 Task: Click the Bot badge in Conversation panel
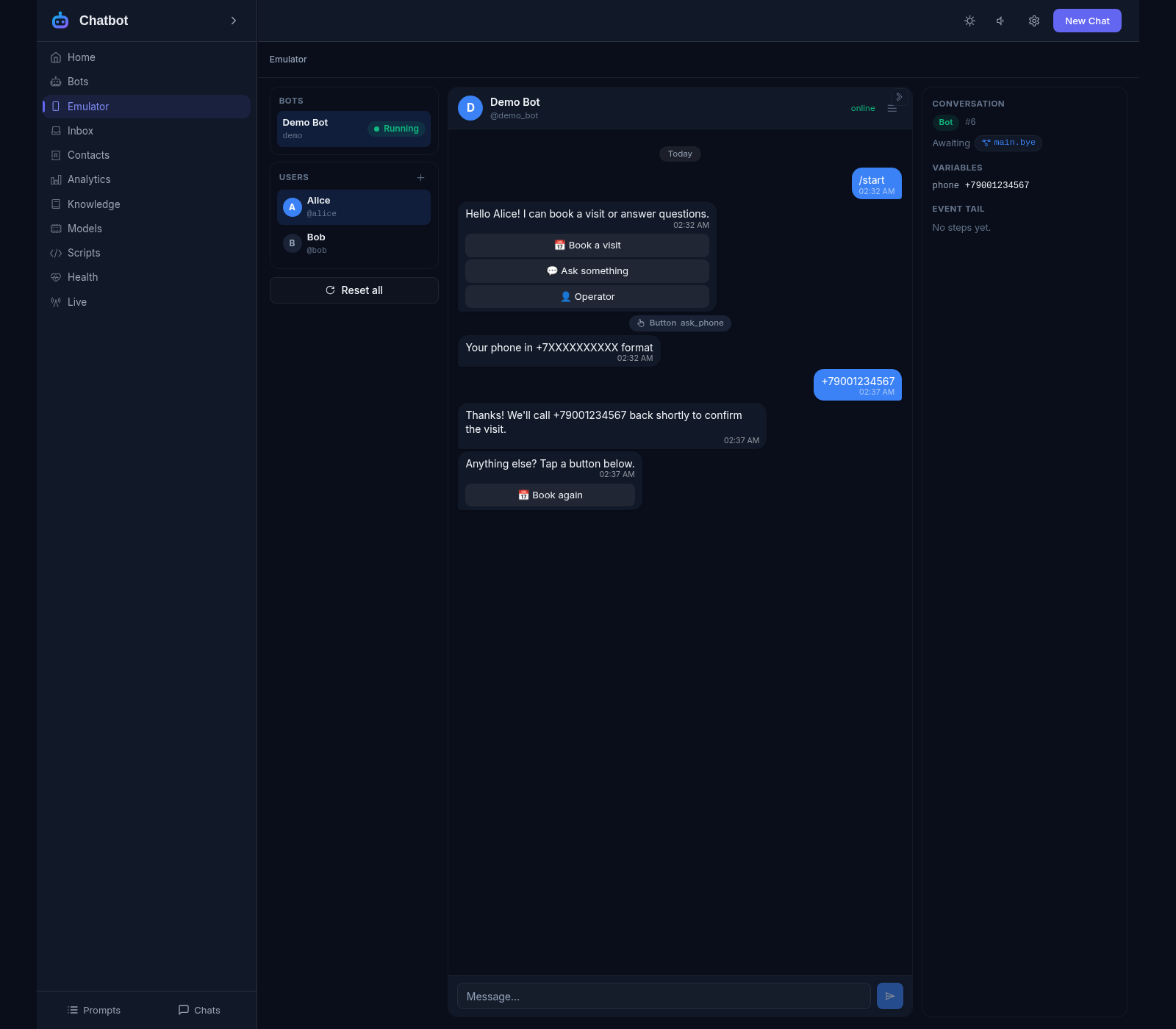pyautogui.click(x=946, y=122)
